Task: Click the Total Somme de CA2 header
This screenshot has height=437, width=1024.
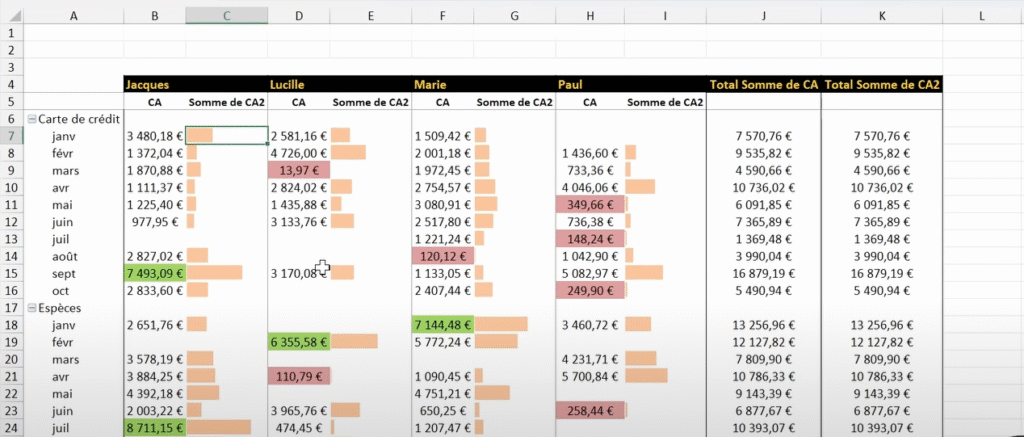Action: point(882,84)
